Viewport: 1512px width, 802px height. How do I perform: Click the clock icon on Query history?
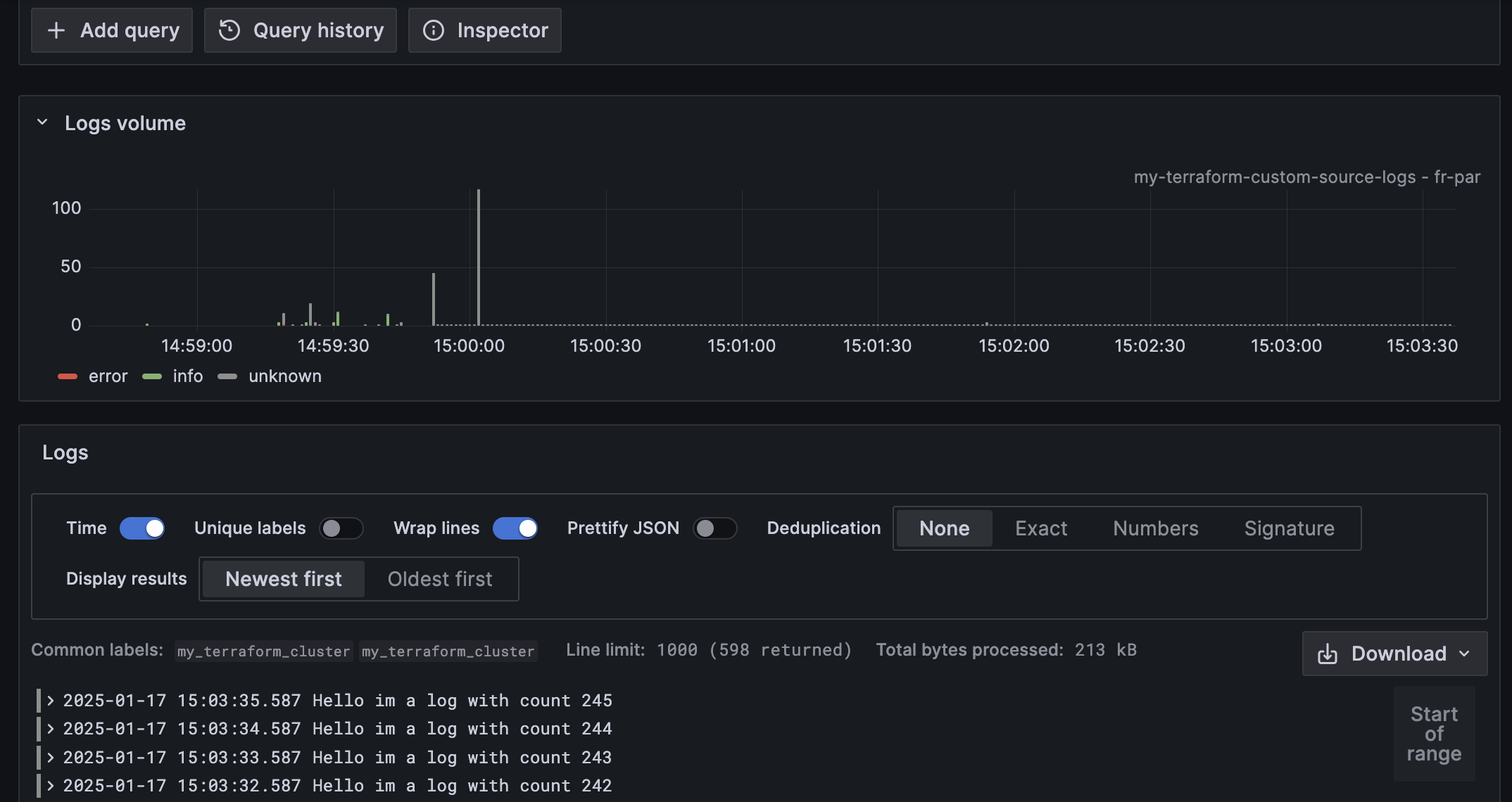click(229, 30)
